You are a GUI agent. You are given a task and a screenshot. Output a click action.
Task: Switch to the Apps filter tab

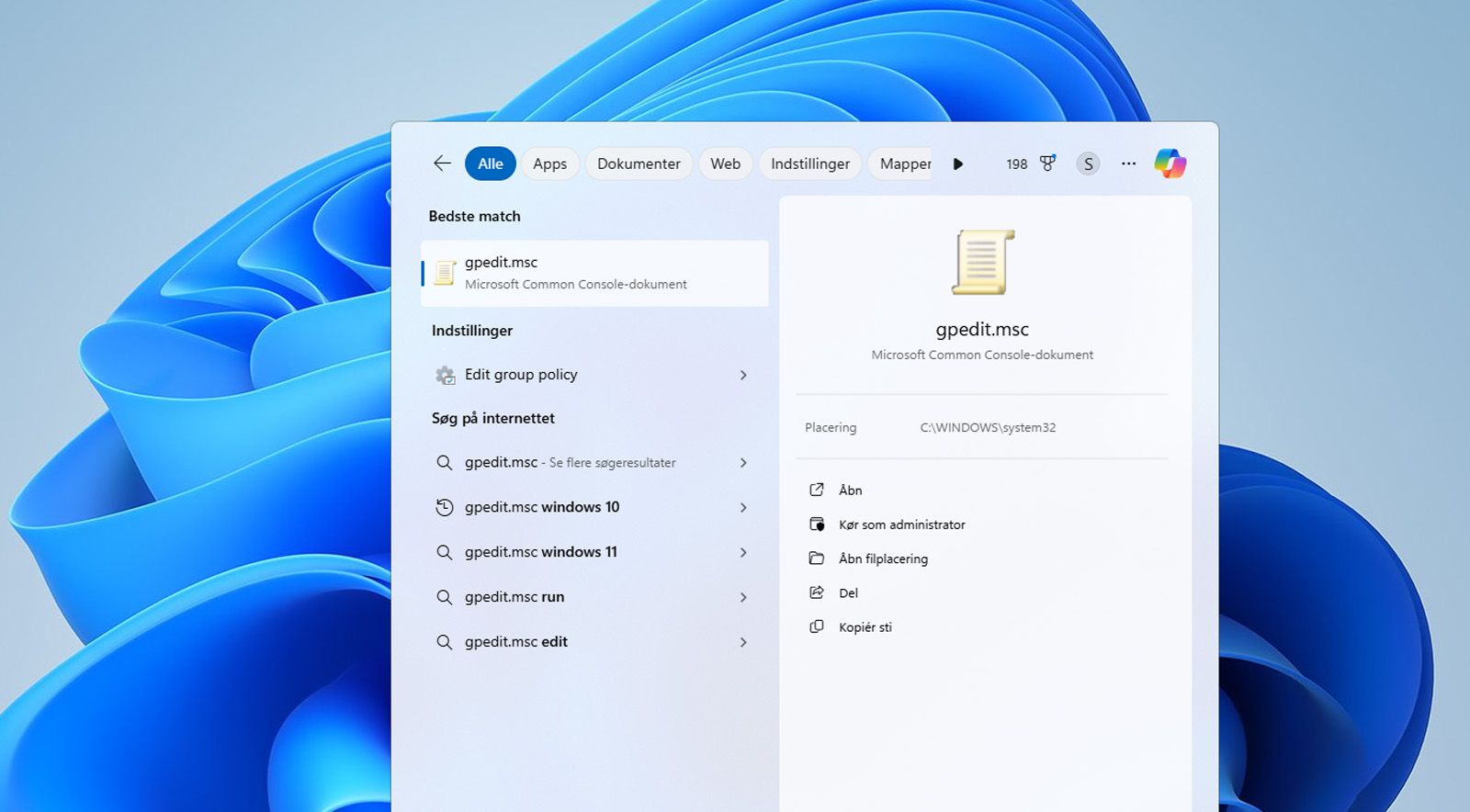click(550, 164)
